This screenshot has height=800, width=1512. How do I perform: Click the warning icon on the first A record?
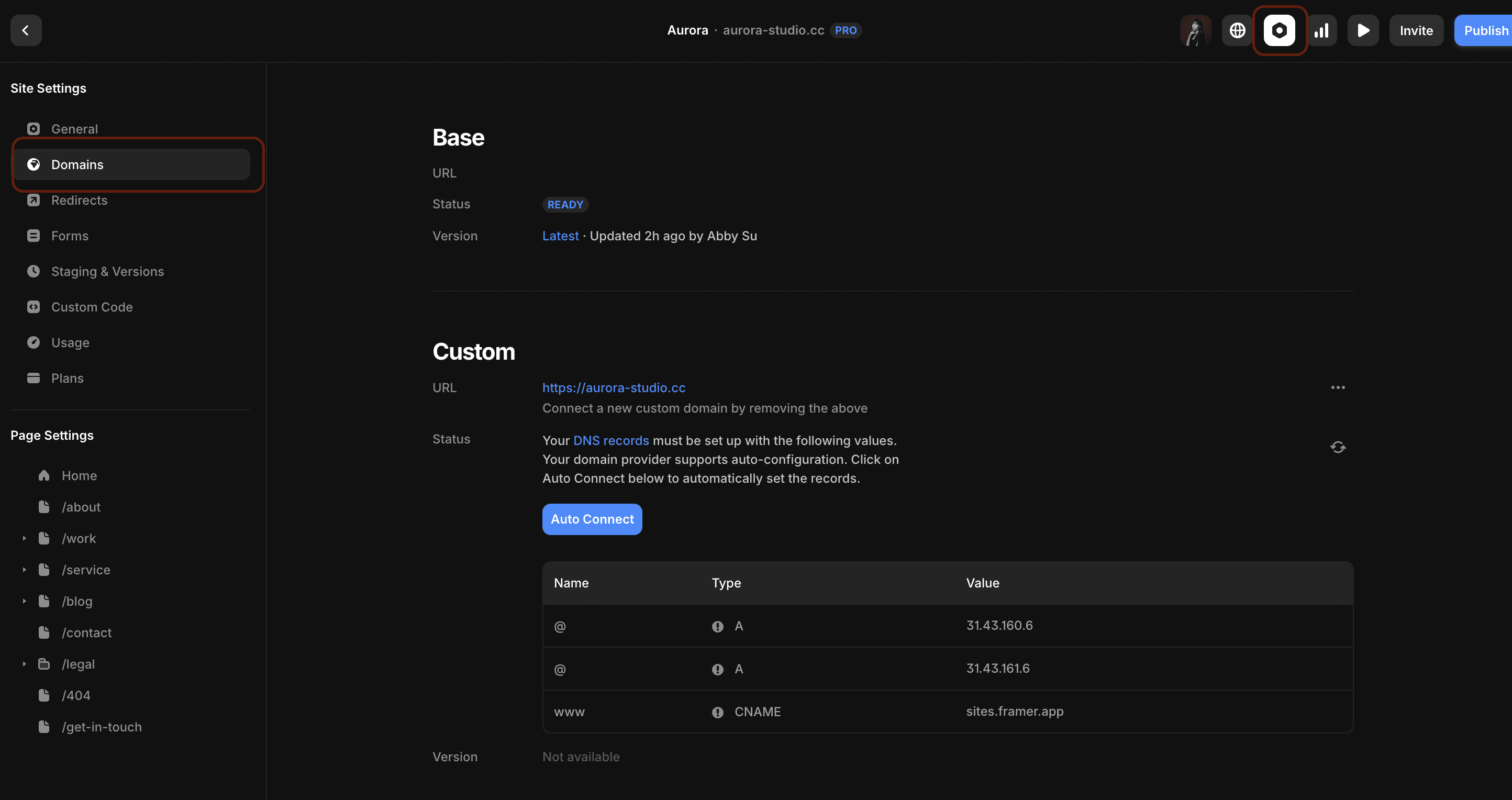(x=717, y=626)
